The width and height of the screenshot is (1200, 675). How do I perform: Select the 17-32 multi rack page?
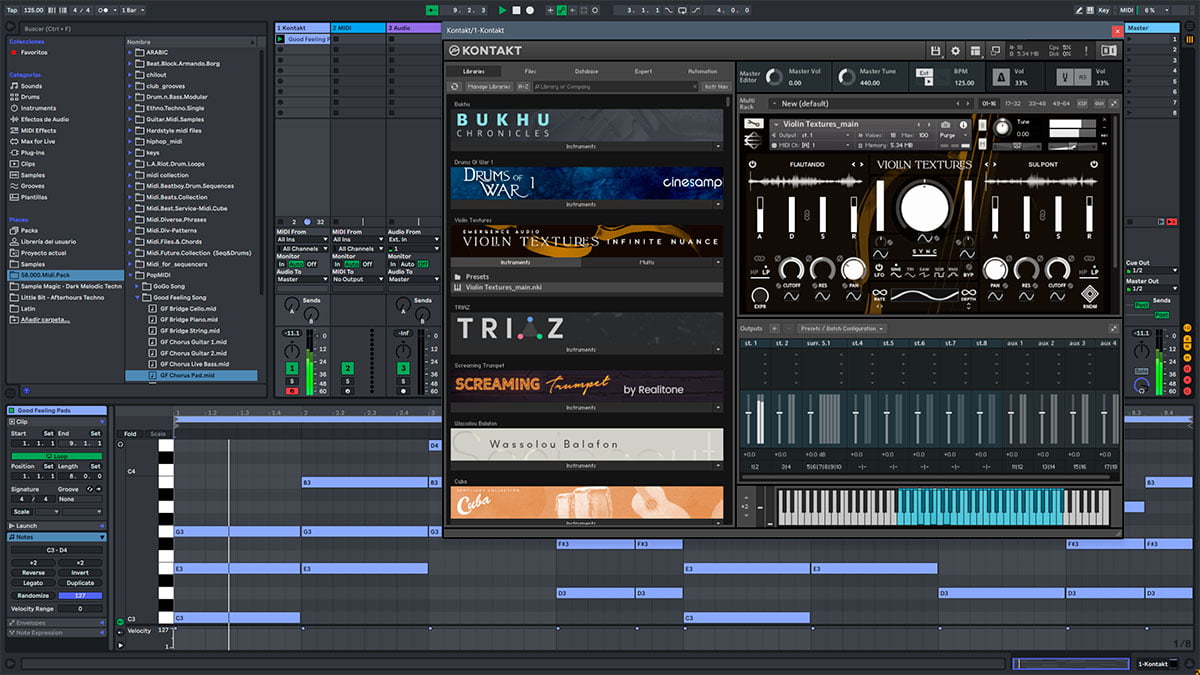click(x=1013, y=103)
